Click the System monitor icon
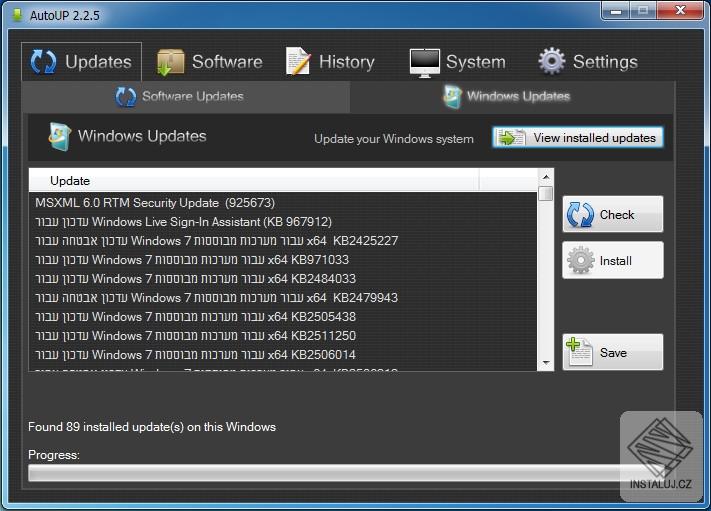This screenshot has width=711, height=511. pos(424,63)
